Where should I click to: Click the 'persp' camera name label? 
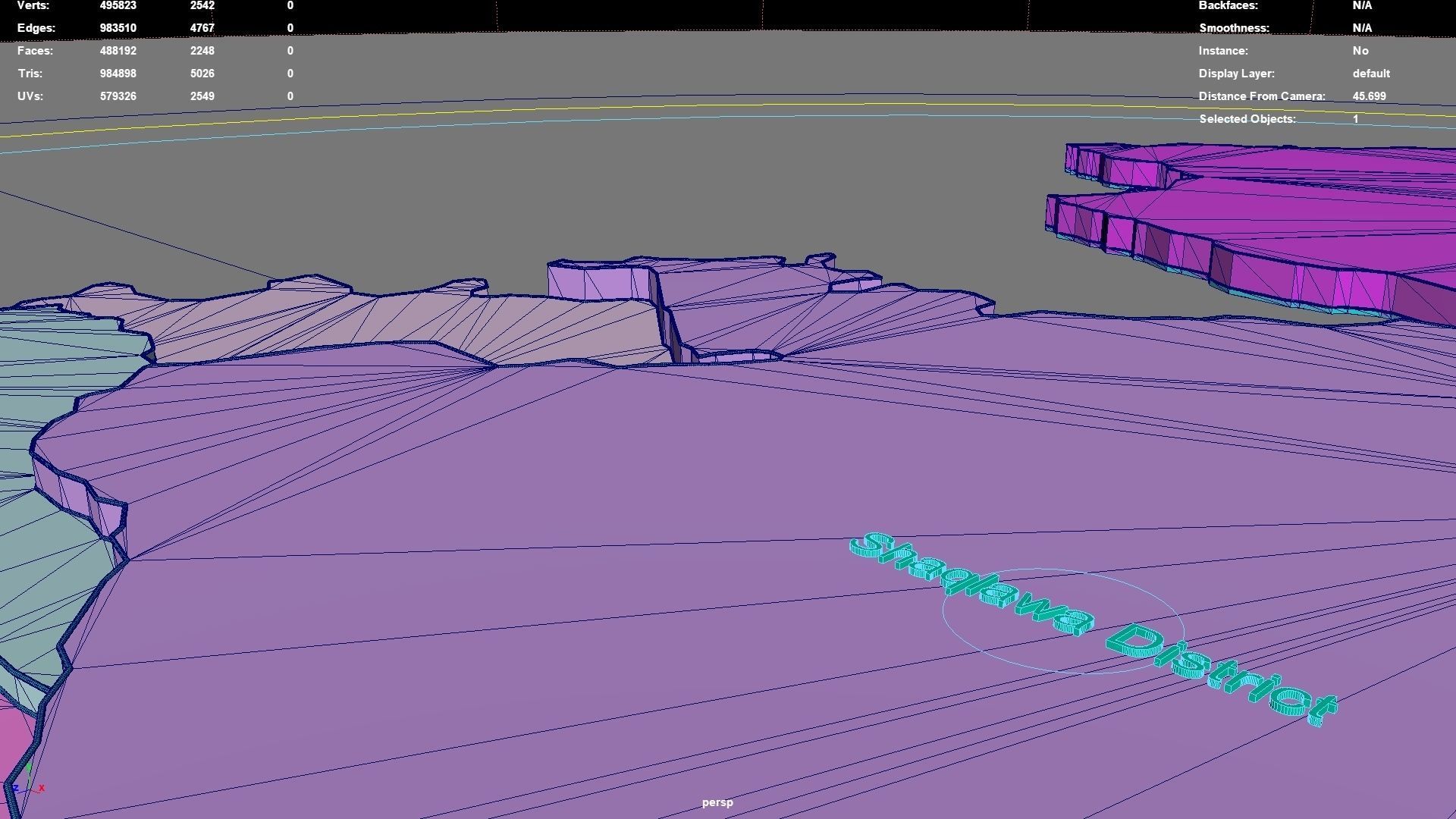[x=717, y=802]
